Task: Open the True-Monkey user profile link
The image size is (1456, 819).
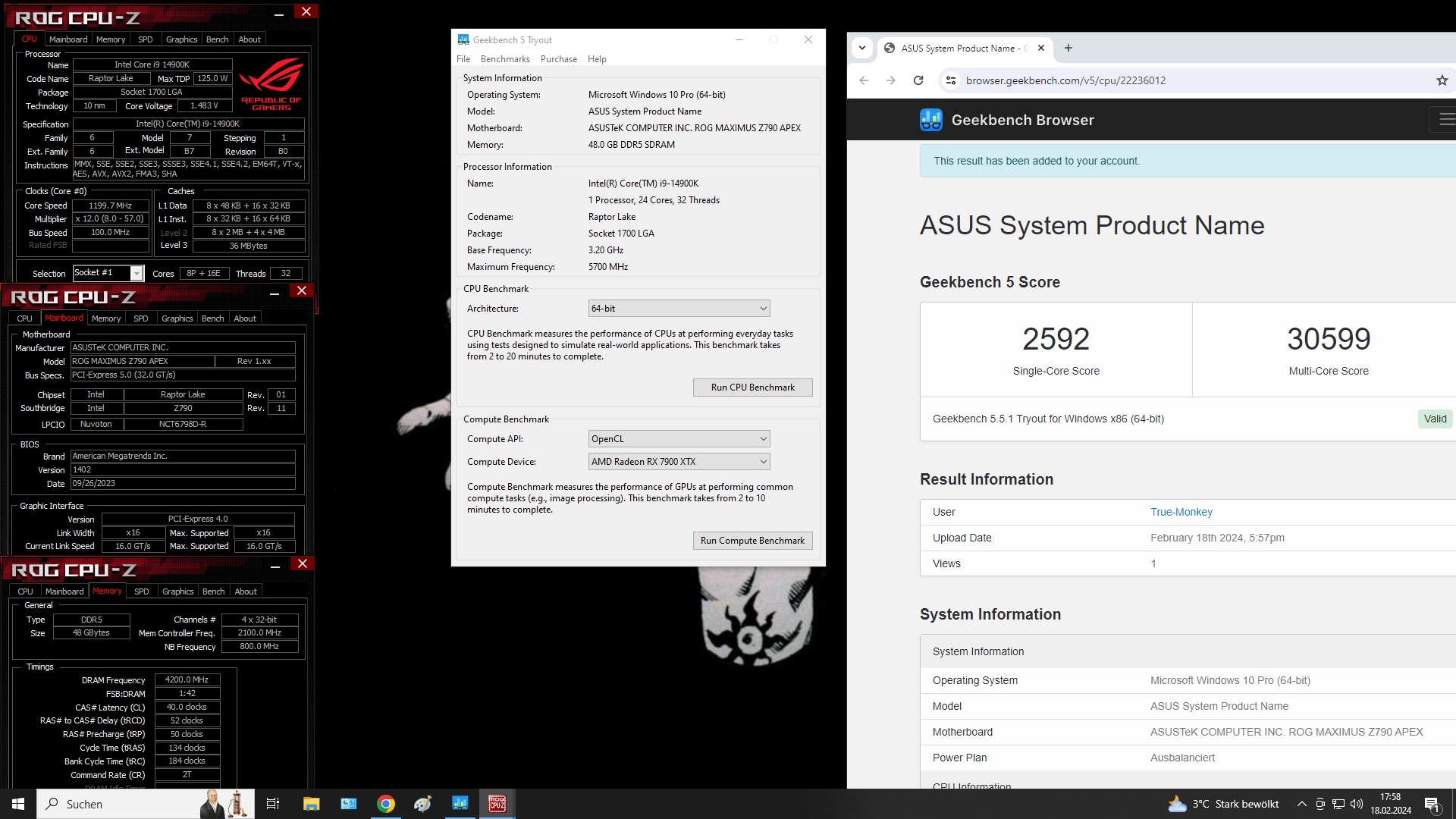Action: (x=1181, y=512)
